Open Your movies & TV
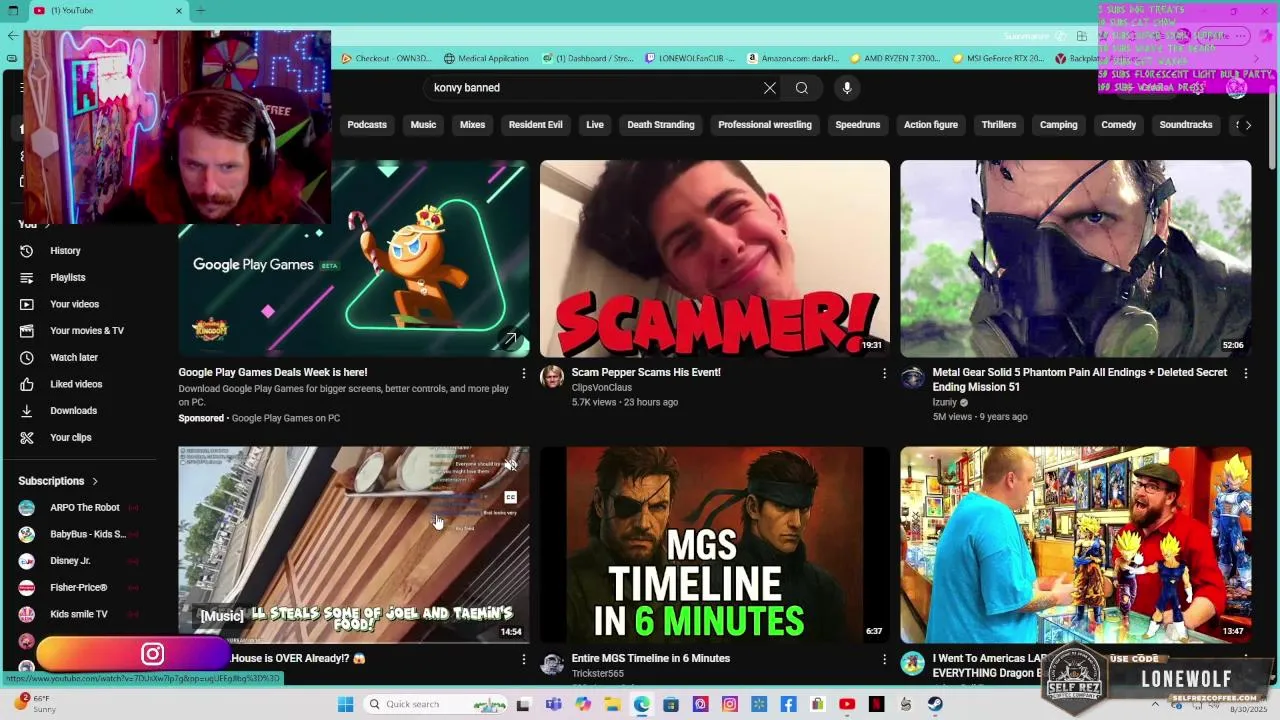The height and width of the screenshot is (720, 1280). (x=87, y=331)
